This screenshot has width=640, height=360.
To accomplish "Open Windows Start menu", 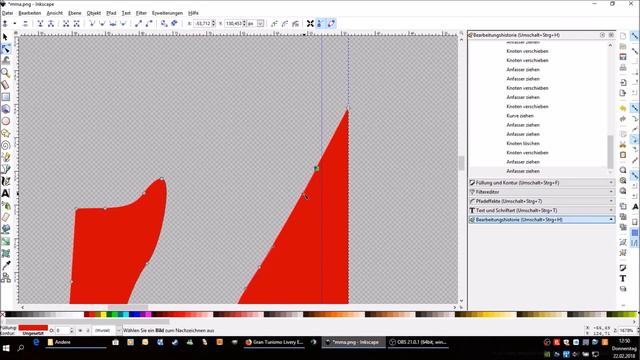I will [x=6, y=348].
